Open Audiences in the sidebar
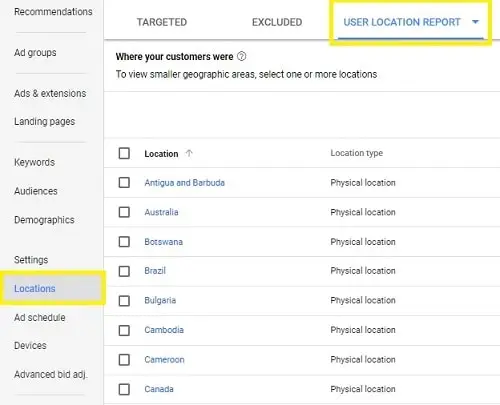Viewport: 500px width, 405px height. coord(36,191)
